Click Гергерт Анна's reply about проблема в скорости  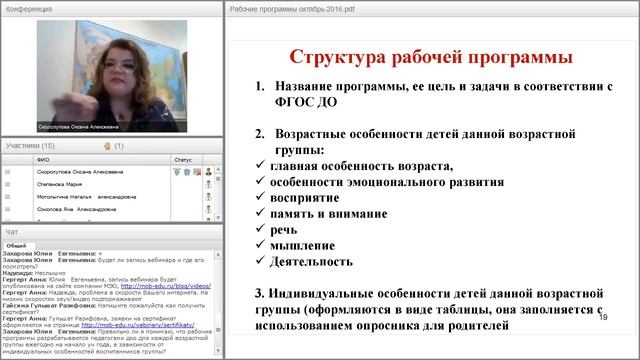106,296
